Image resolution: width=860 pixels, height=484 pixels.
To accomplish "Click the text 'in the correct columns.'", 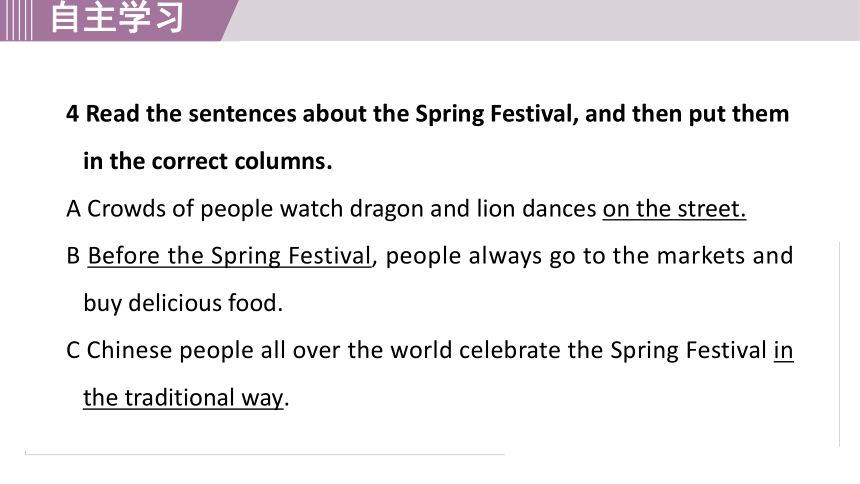I will coord(208,161).
